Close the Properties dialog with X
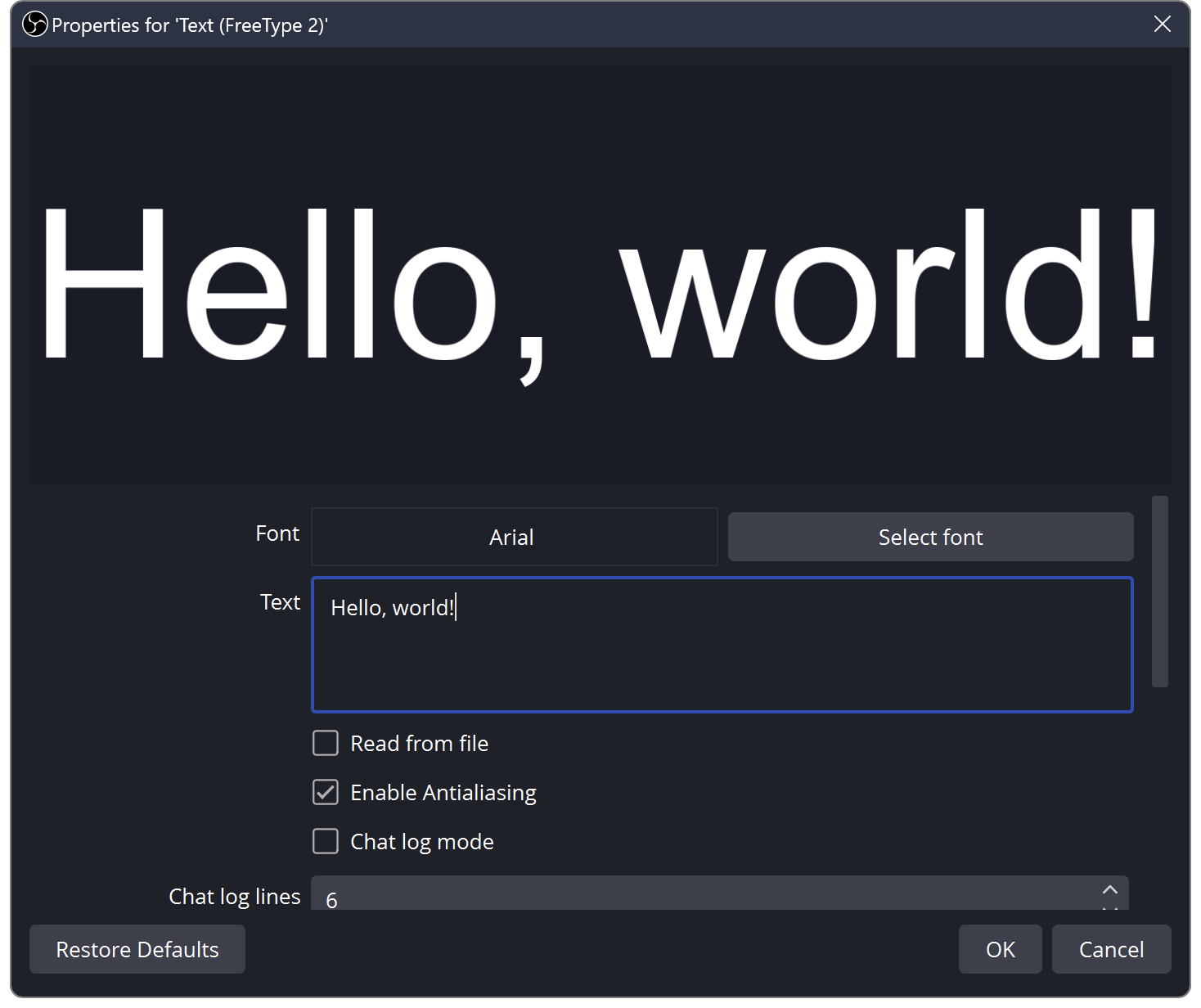 click(1162, 25)
